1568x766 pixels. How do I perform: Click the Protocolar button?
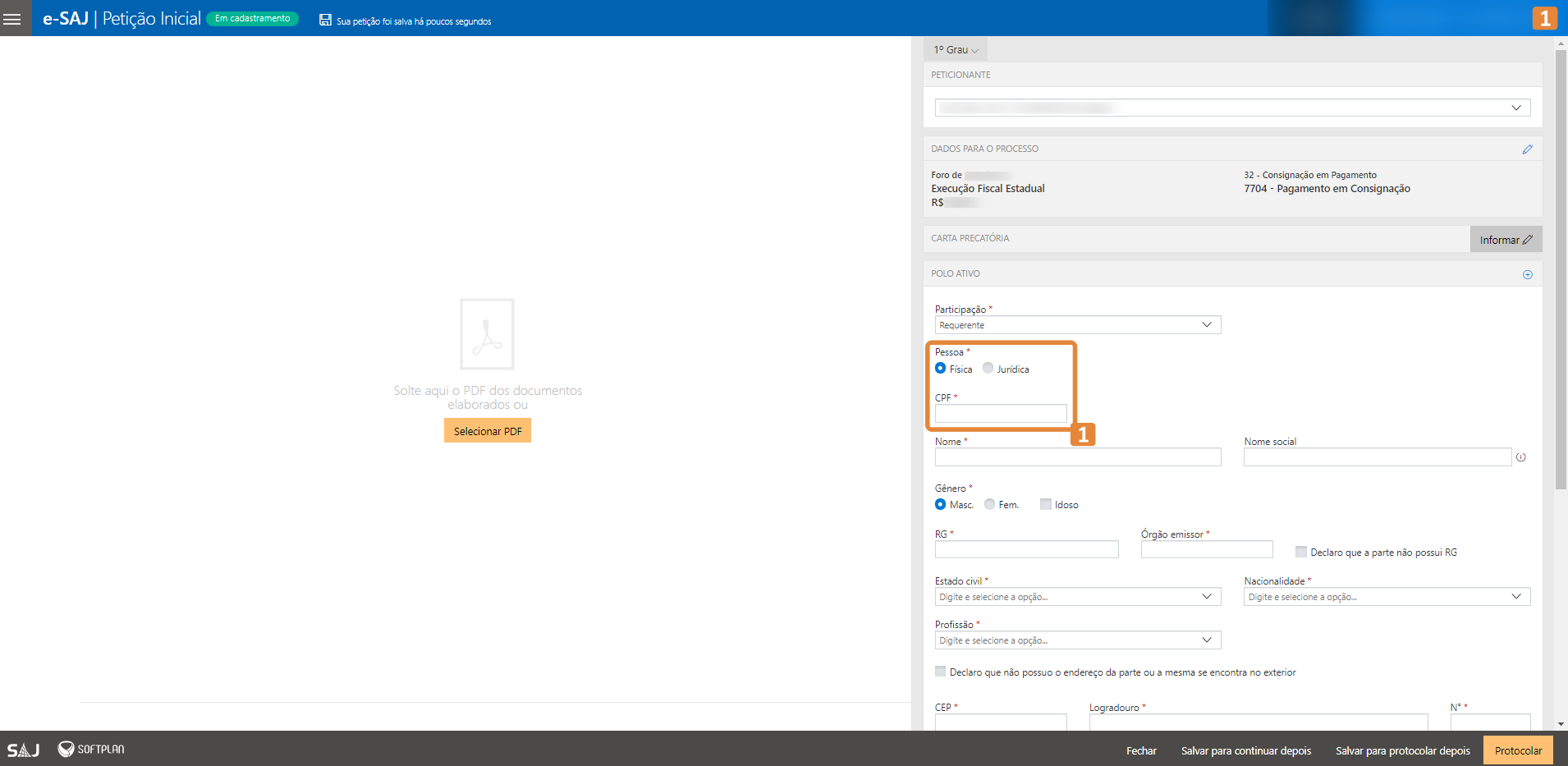[1518, 750]
